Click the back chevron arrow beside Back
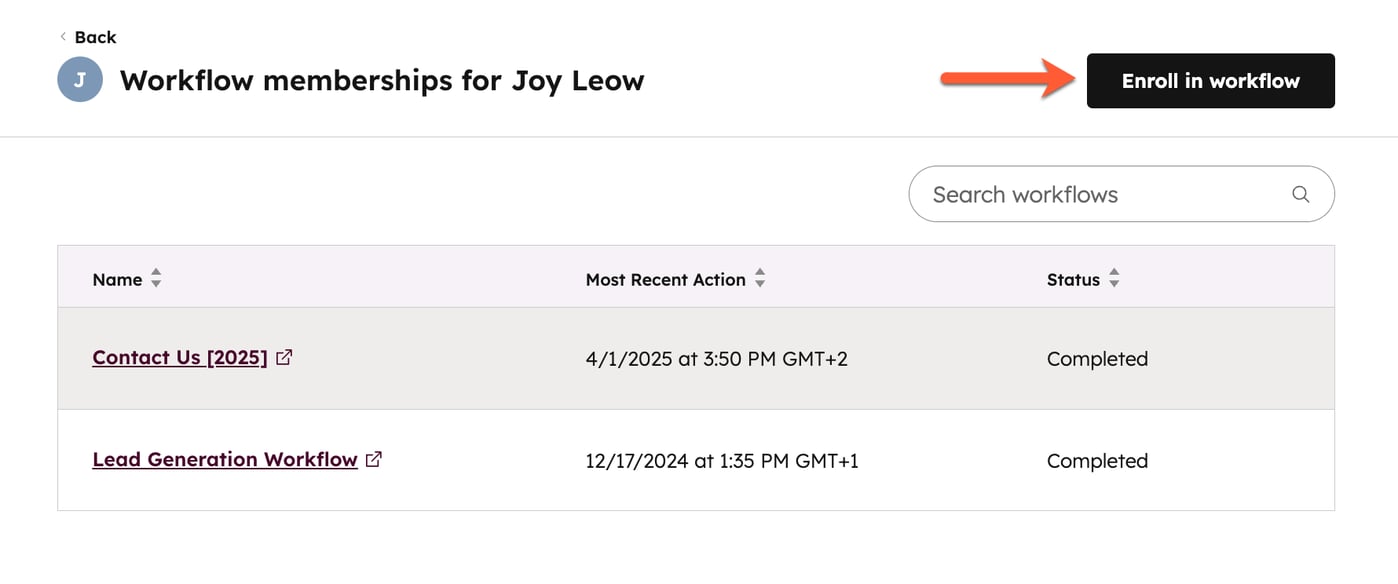 [62, 37]
